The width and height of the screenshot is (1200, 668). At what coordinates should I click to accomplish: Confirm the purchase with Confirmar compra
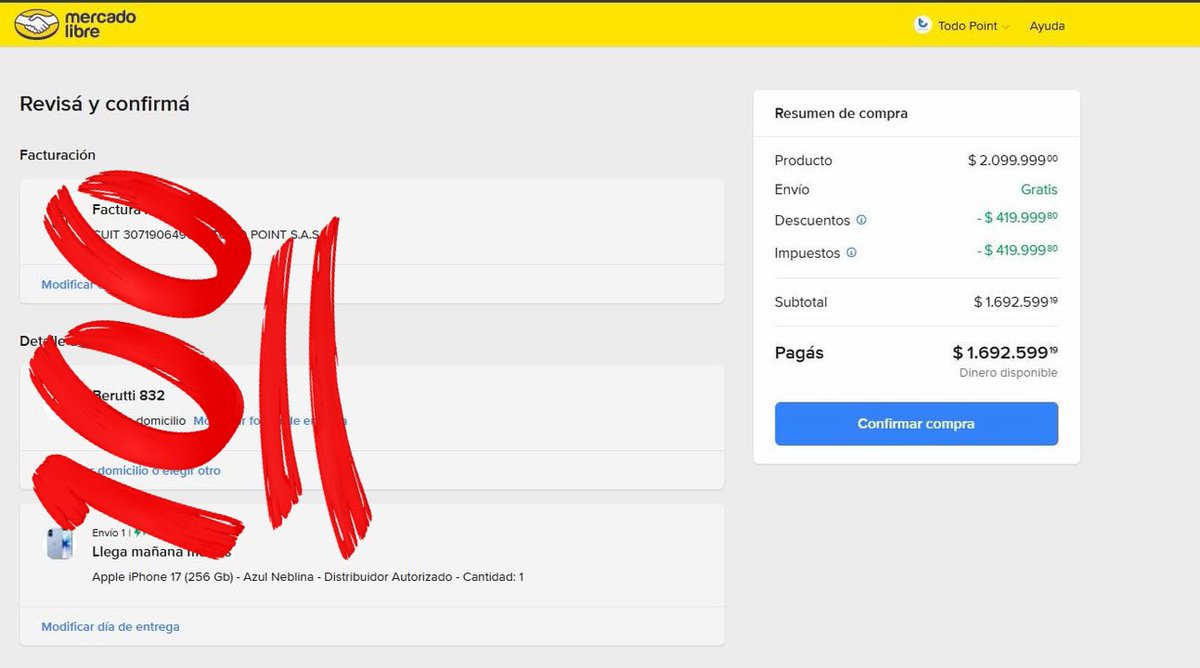(916, 424)
